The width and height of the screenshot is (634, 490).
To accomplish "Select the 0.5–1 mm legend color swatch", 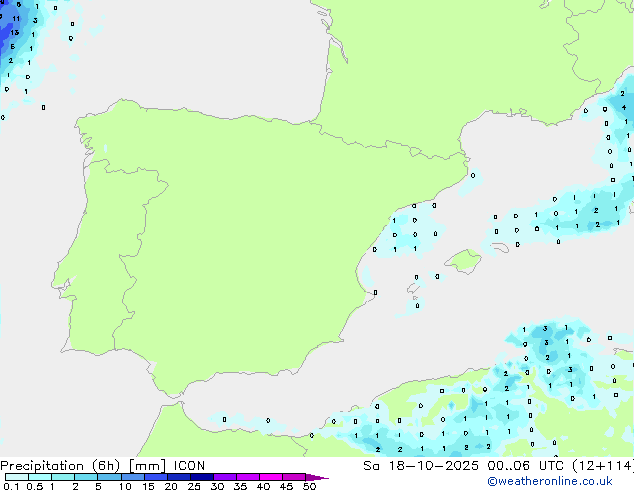I will [40, 477].
